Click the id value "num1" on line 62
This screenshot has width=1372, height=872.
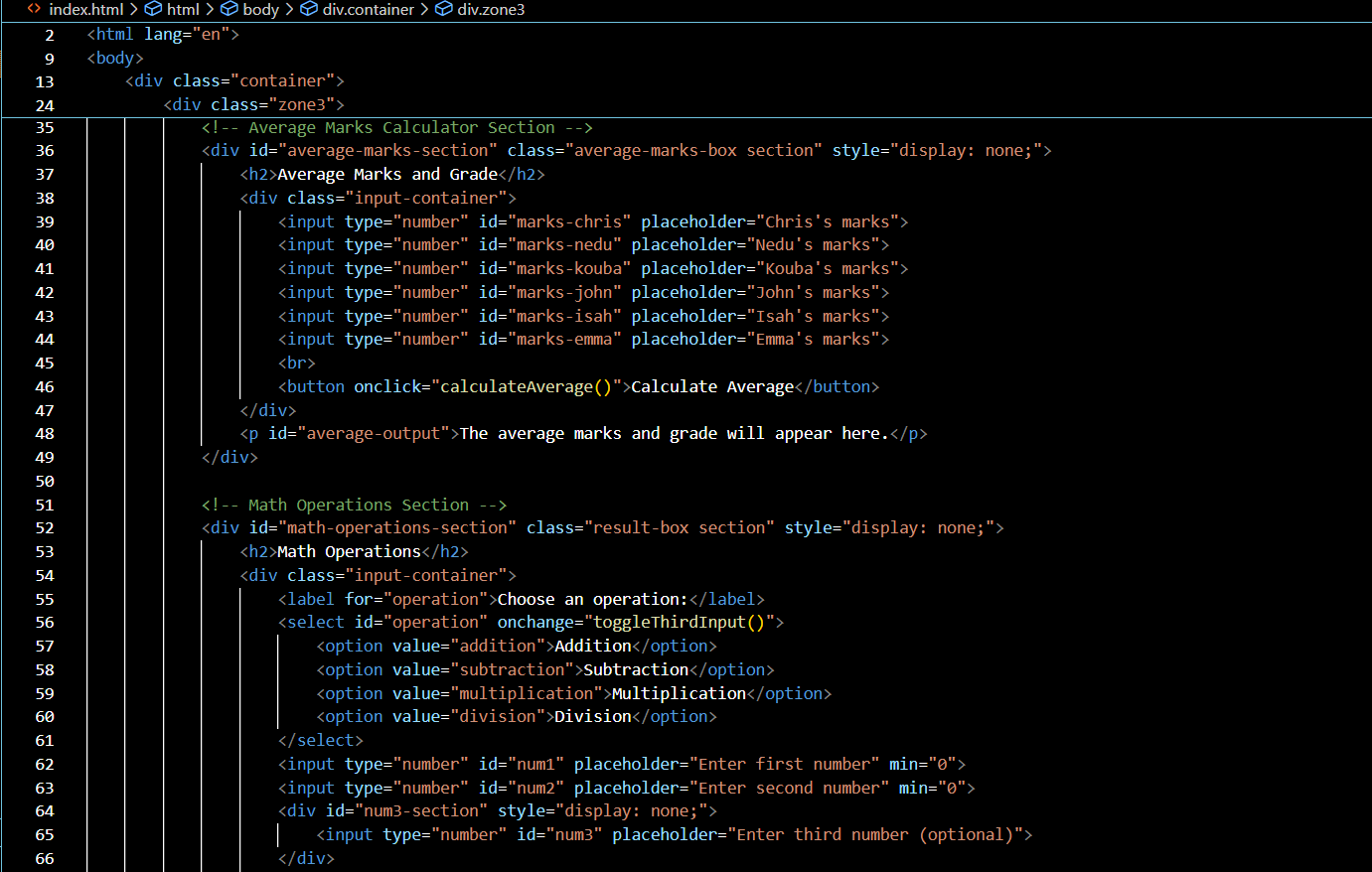[x=535, y=765]
